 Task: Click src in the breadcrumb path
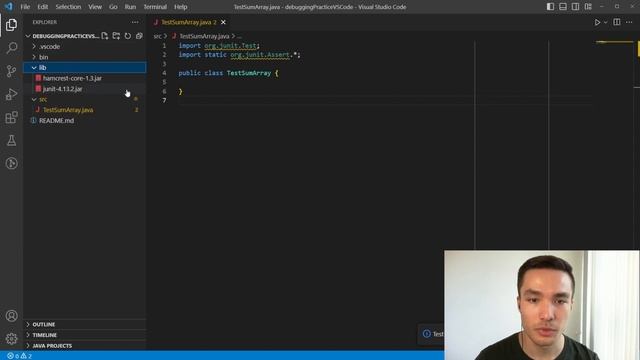158,36
